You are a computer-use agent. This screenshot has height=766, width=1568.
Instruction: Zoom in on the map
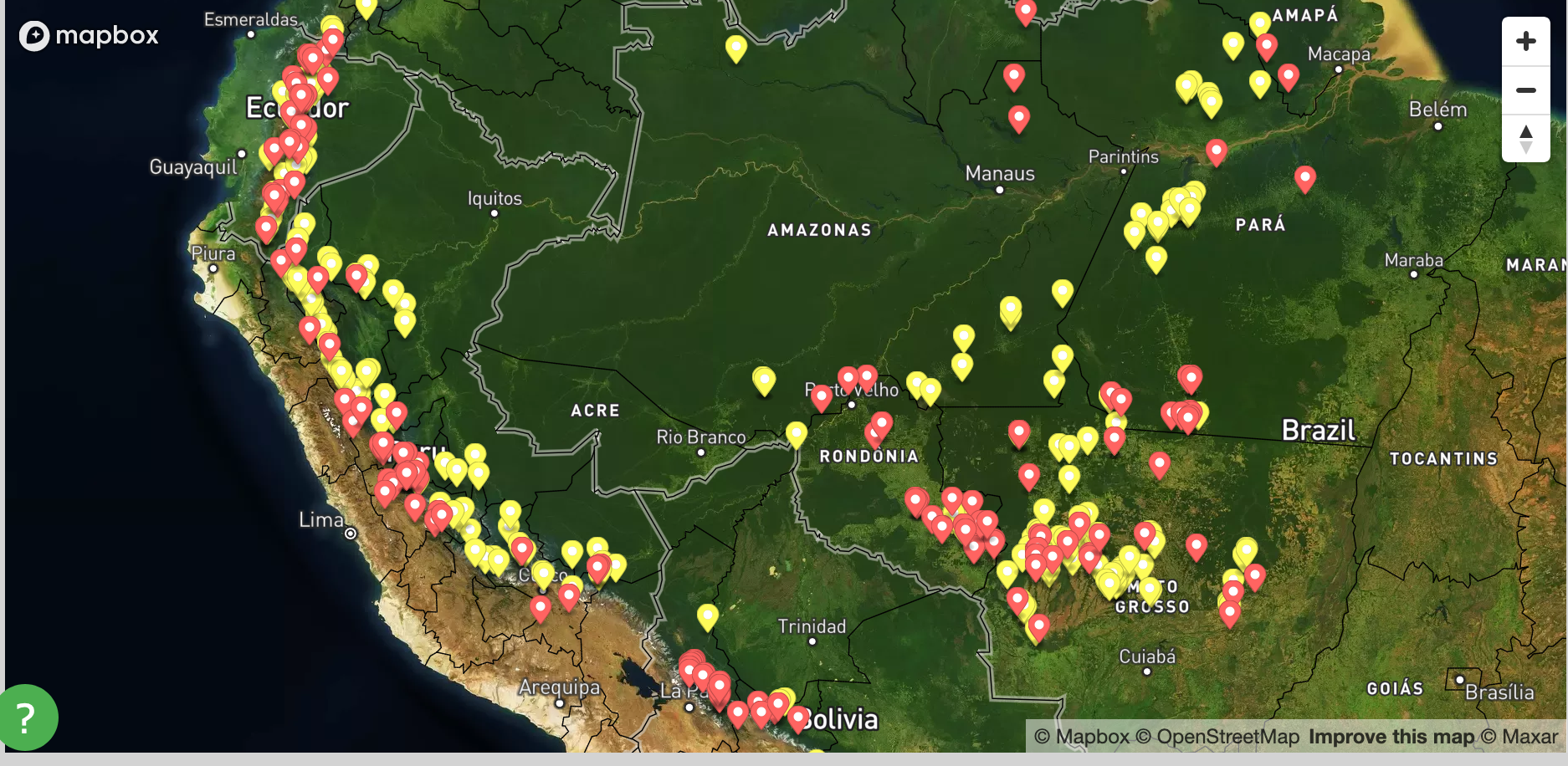point(1525,41)
